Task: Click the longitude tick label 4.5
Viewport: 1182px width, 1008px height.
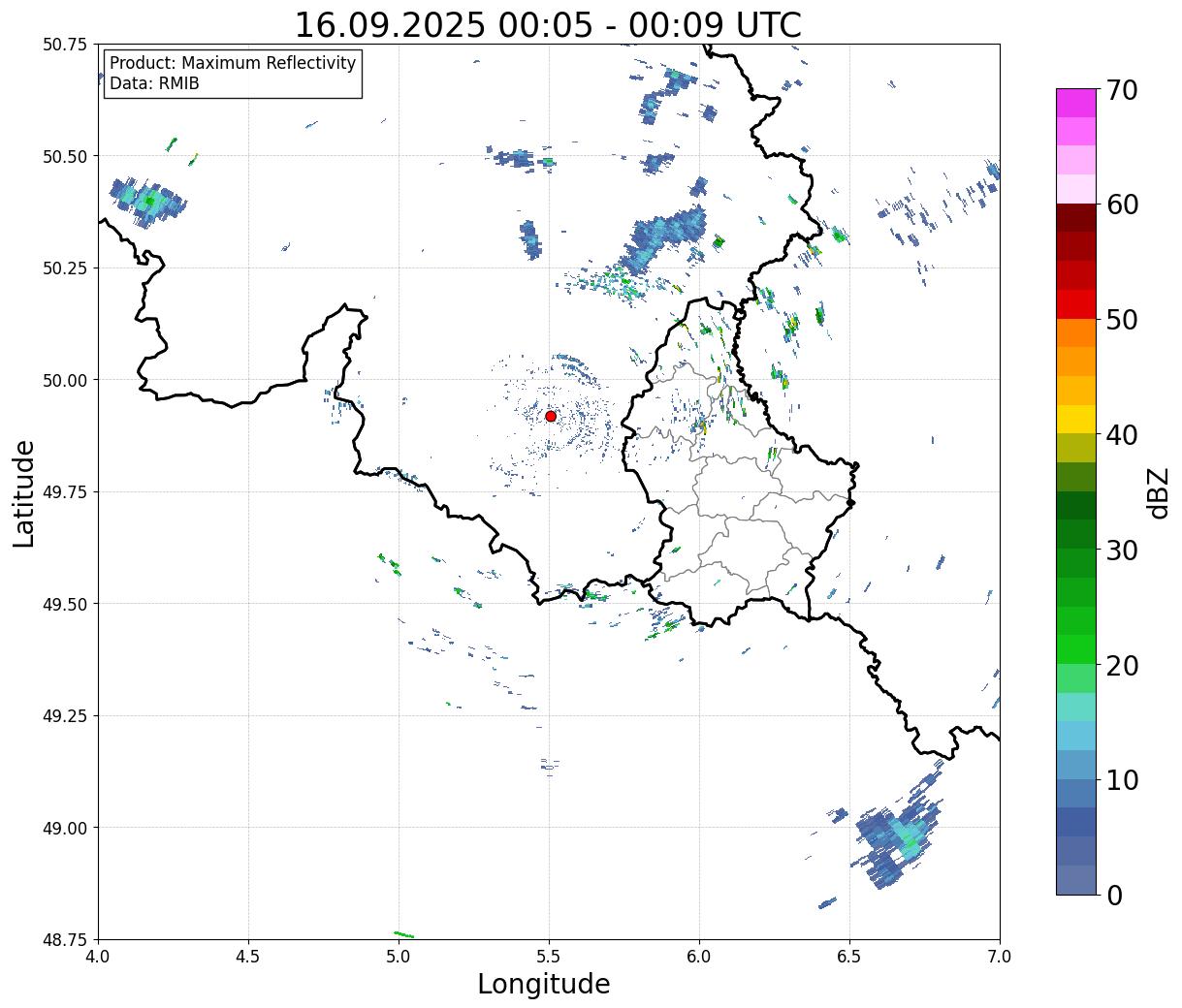Action: click(248, 956)
